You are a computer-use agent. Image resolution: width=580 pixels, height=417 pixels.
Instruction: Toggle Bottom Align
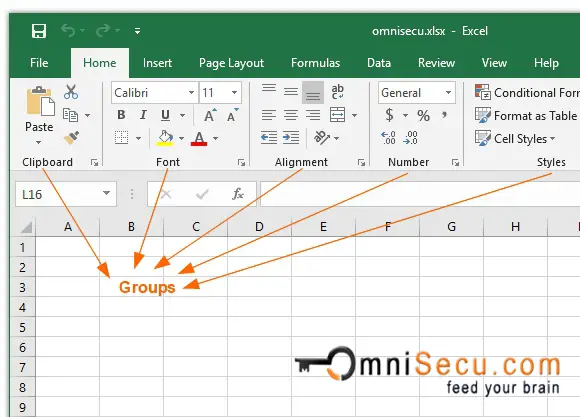click(313, 93)
